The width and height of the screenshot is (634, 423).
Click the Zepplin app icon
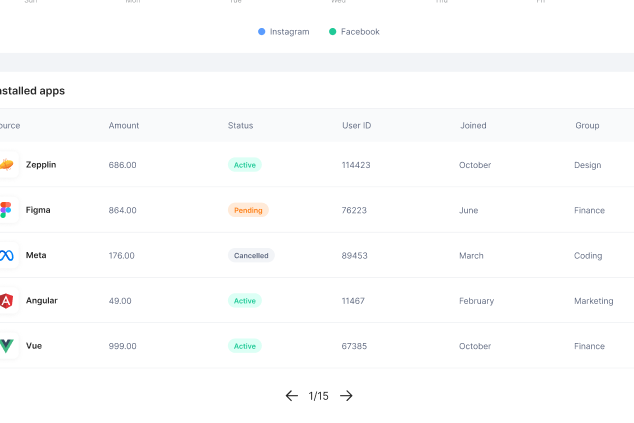[x=6, y=165]
